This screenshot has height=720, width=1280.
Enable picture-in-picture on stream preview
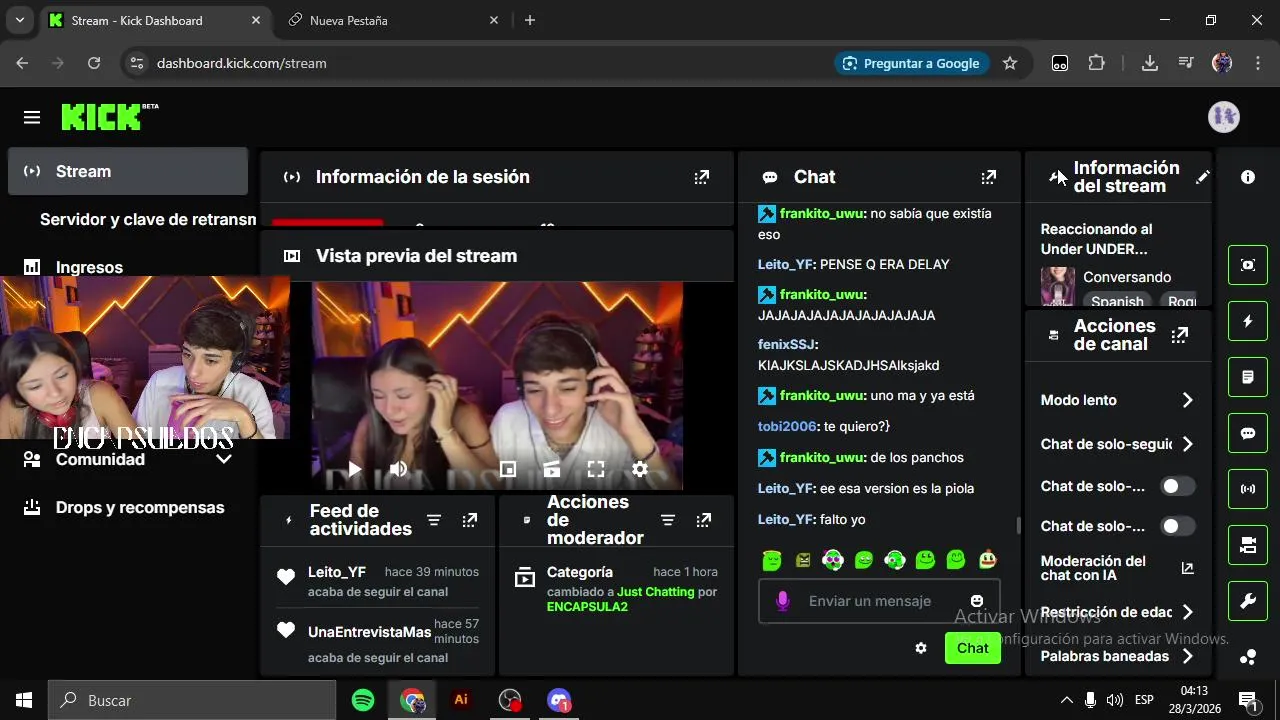tap(508, 469)
